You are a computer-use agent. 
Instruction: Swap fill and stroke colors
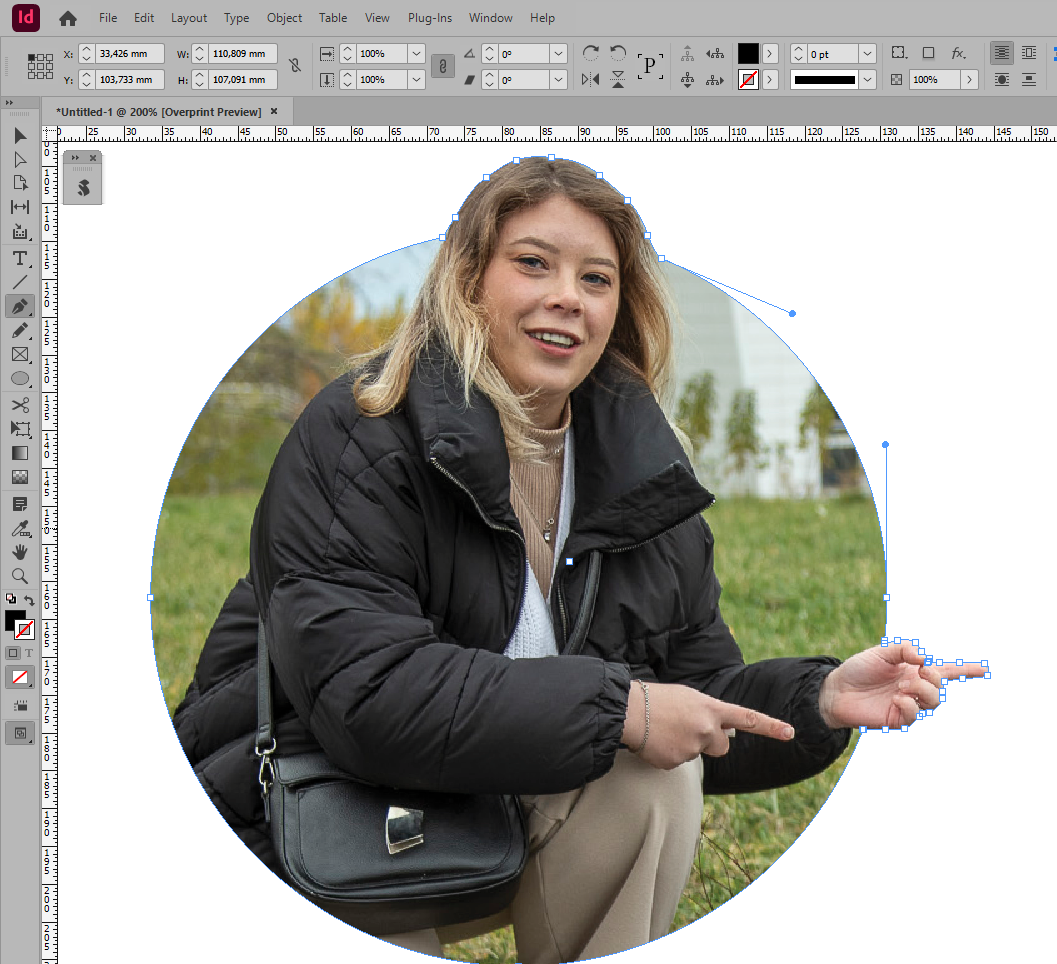pos(30,599)
